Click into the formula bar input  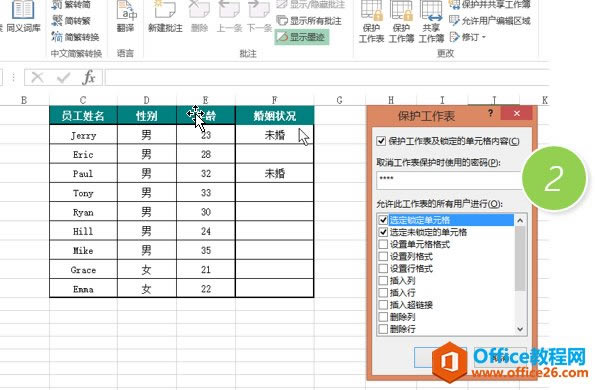pos(327,77)
